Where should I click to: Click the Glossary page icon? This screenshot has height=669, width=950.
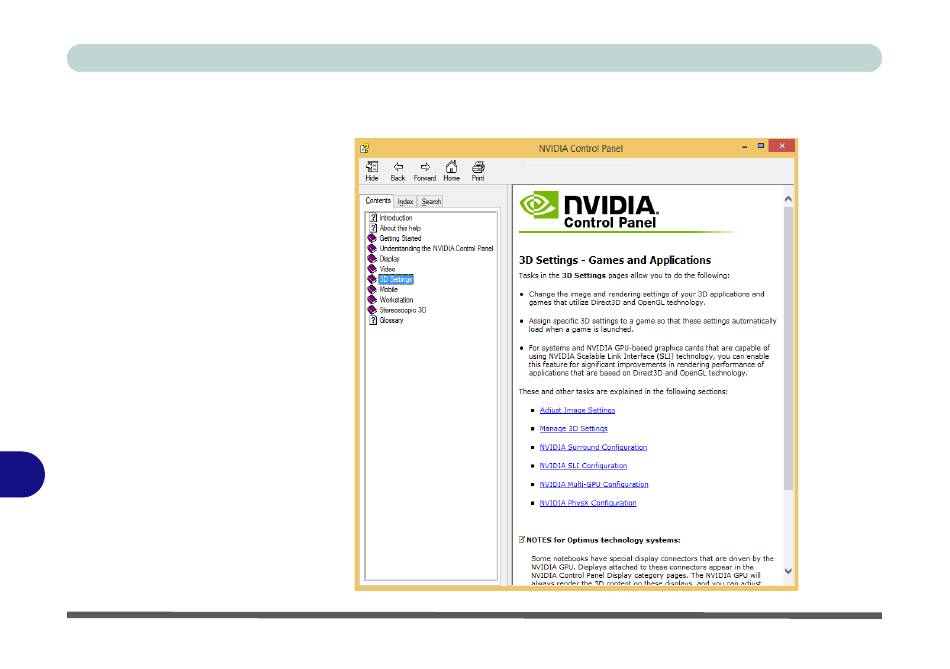(373, 321)
